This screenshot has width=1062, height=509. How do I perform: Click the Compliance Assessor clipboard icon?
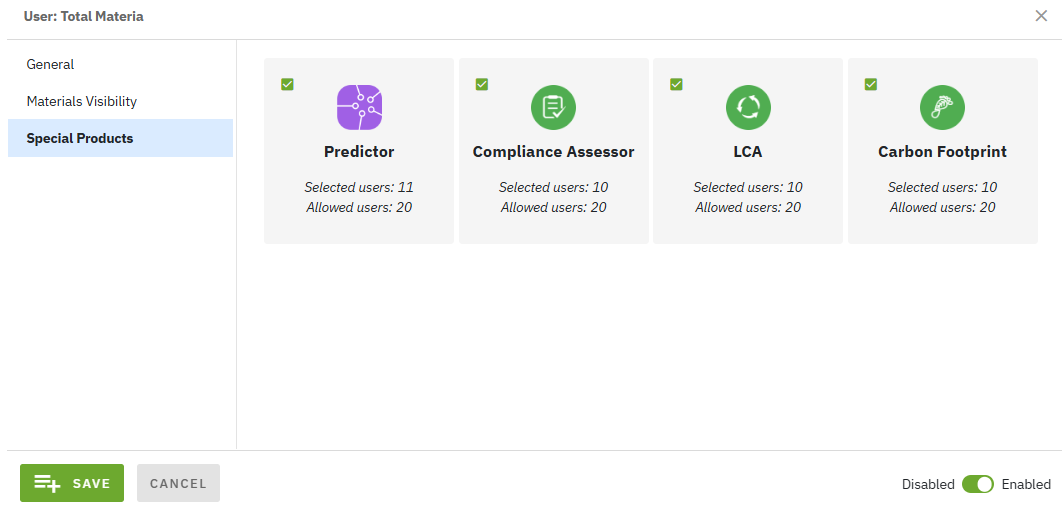(x=553, y=107)
